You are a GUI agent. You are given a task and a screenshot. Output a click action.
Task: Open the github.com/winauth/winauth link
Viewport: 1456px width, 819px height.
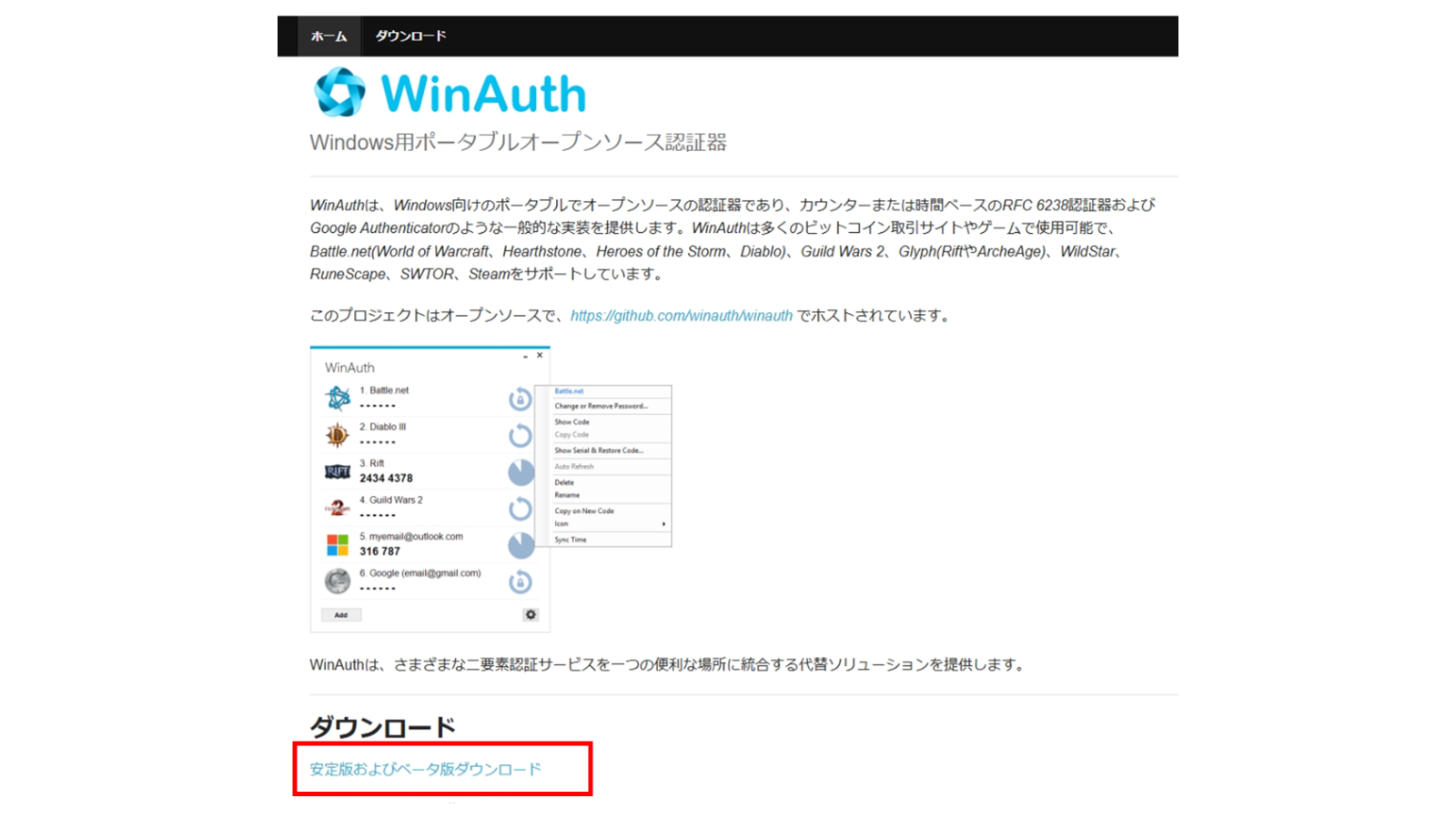click(x=681, y=316)
